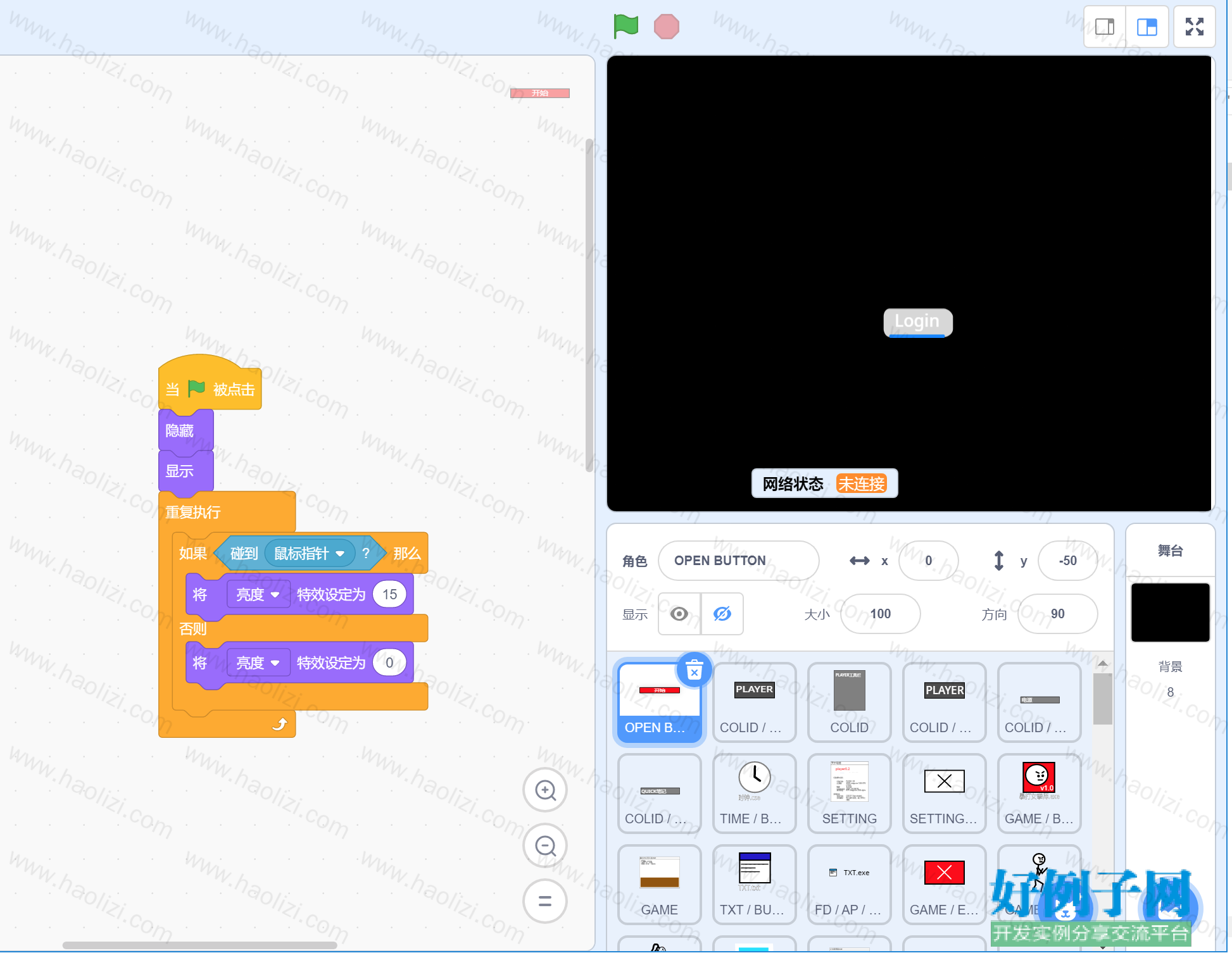Select the y position field showing -50
The width and height of the screenshot is (1232, 953).
tap(1068, 561)
